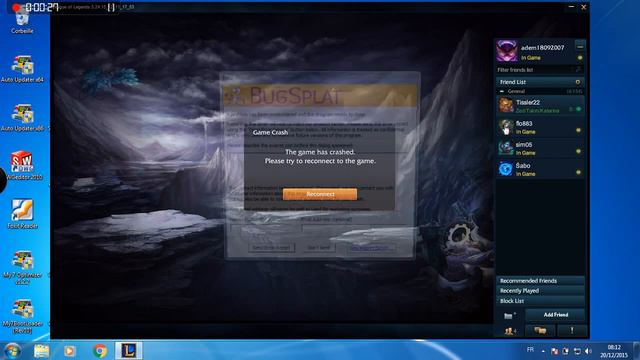This screenshot has width=640, height=360.
Task: Click your own yellow In Game status dot
Action: [x=580, y=58]
